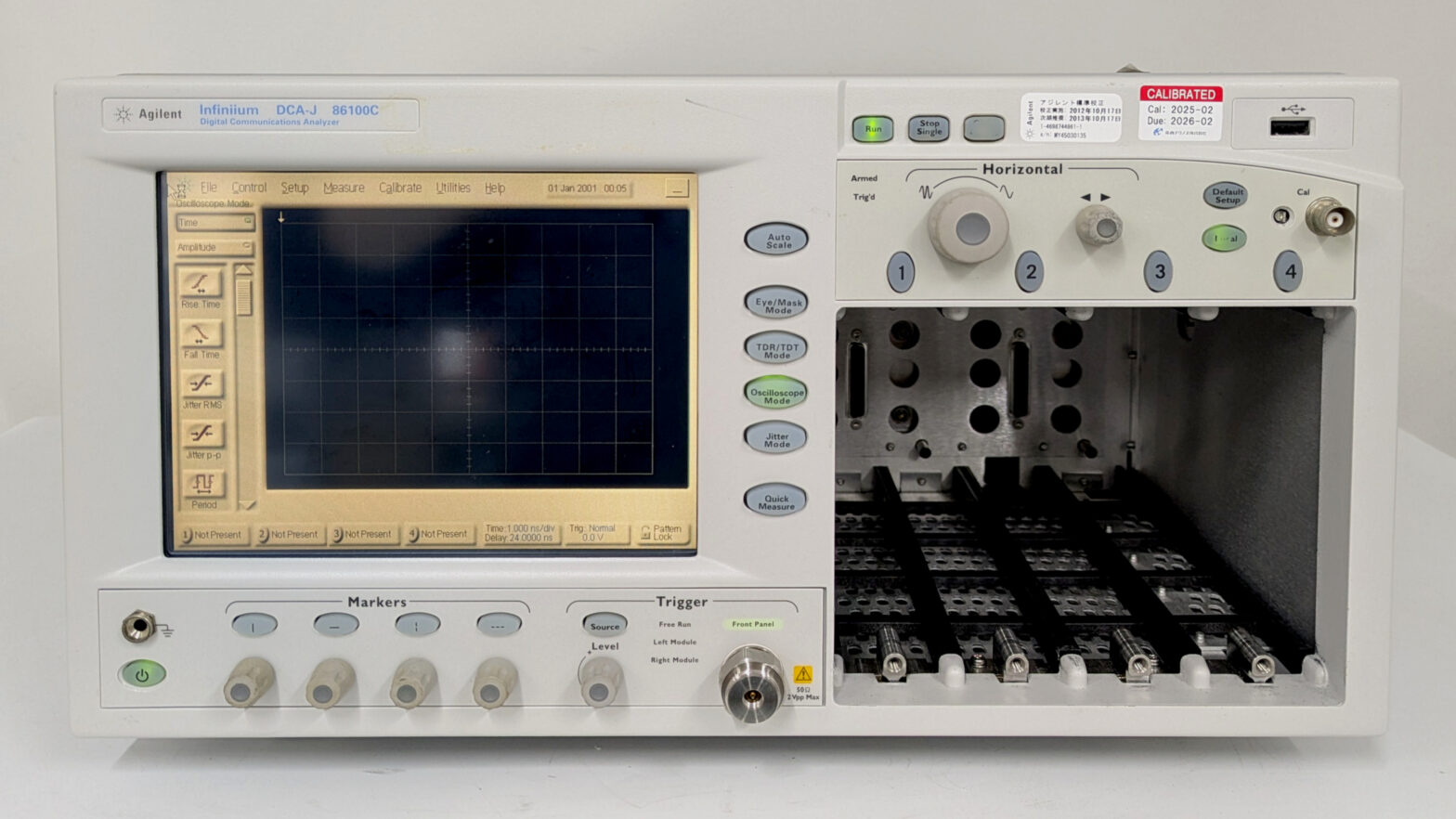Select the Fall Time measurement icon

point(201,333)
